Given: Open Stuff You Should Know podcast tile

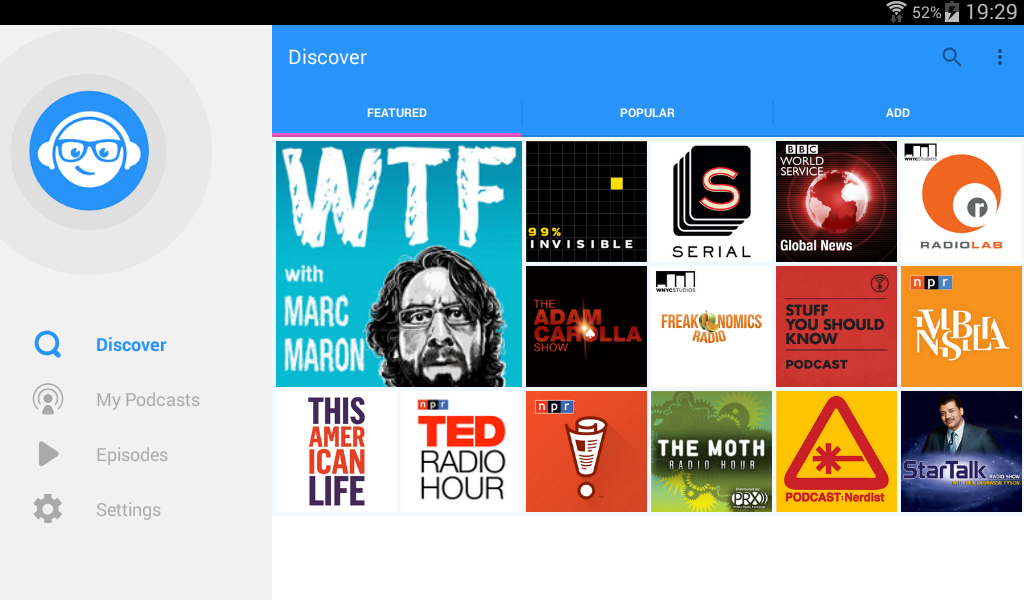Looking at the screenshot, I should tap(836, 326).
